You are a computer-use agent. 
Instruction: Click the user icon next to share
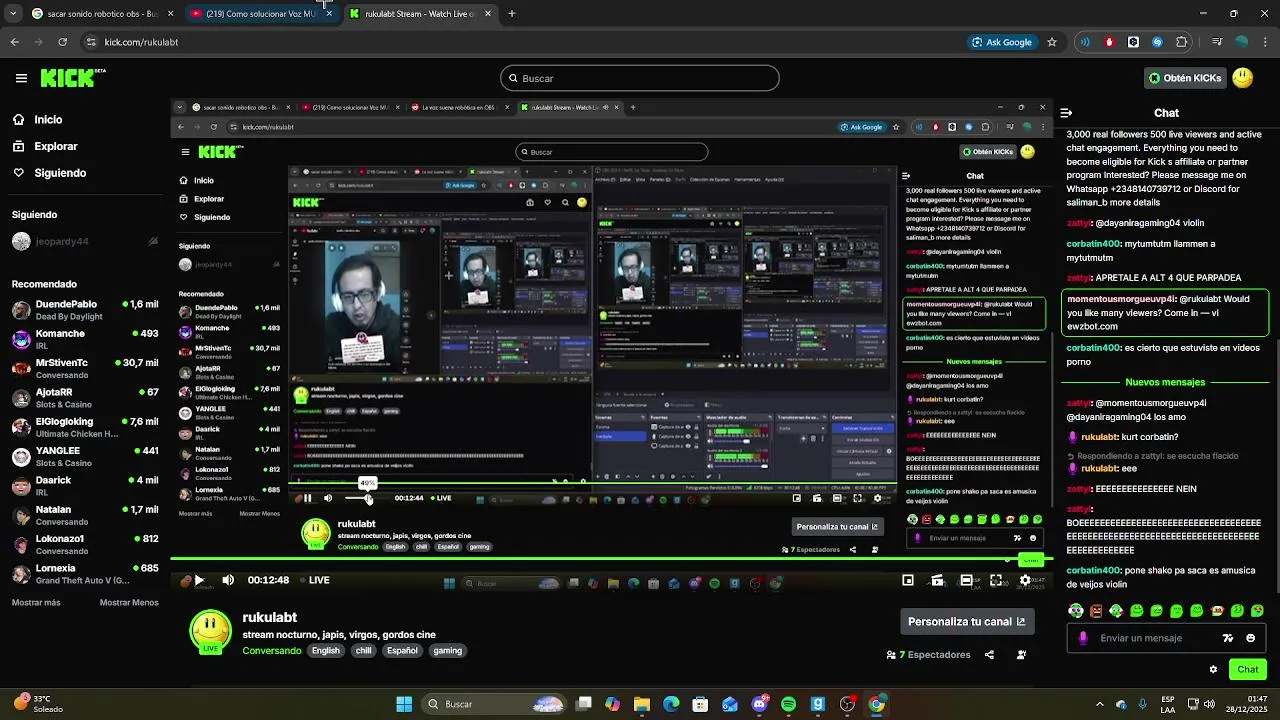tap(1021, 655)
